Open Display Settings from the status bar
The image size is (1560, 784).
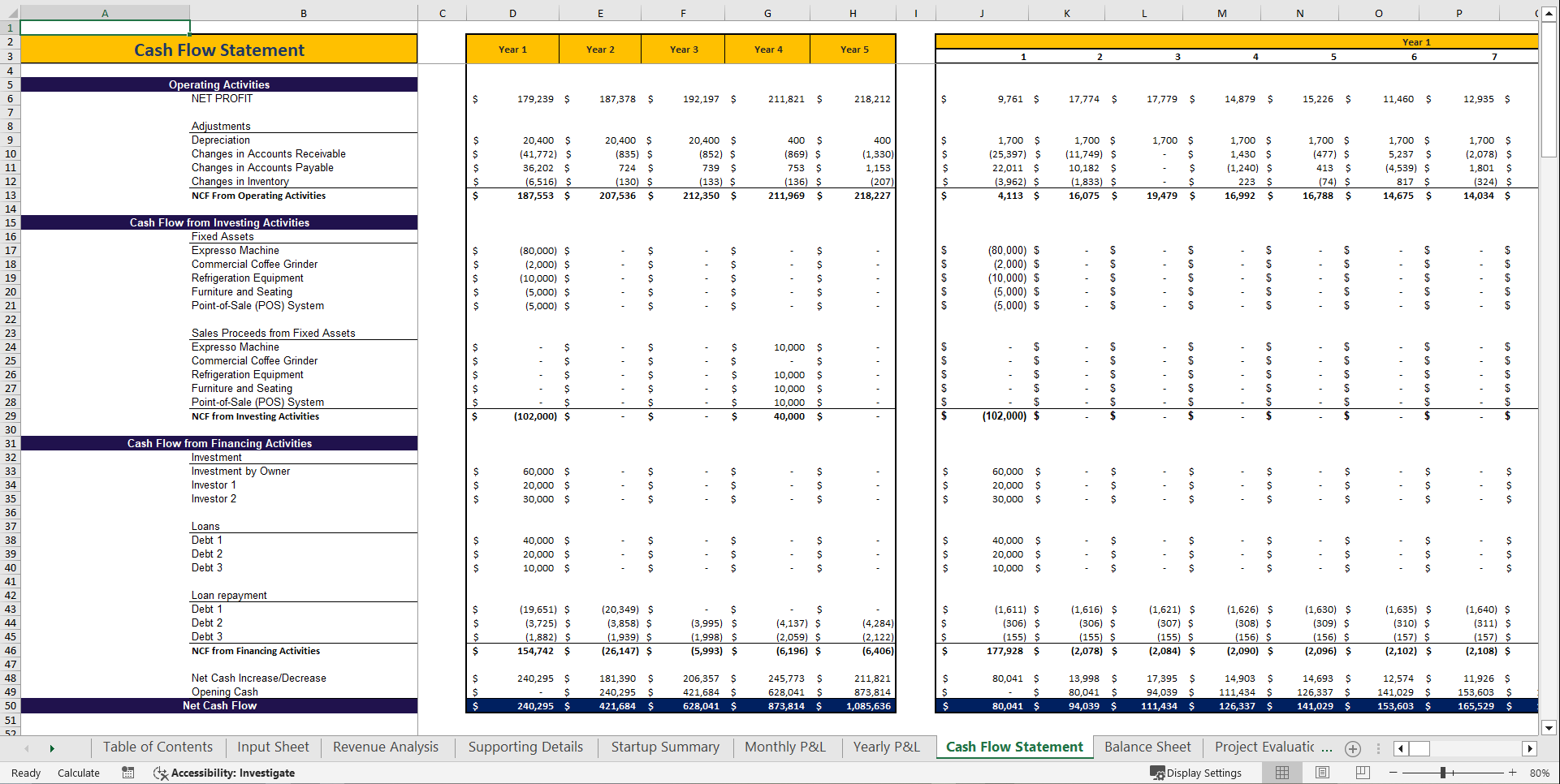pyautogui.click(x=1197, y=773)
